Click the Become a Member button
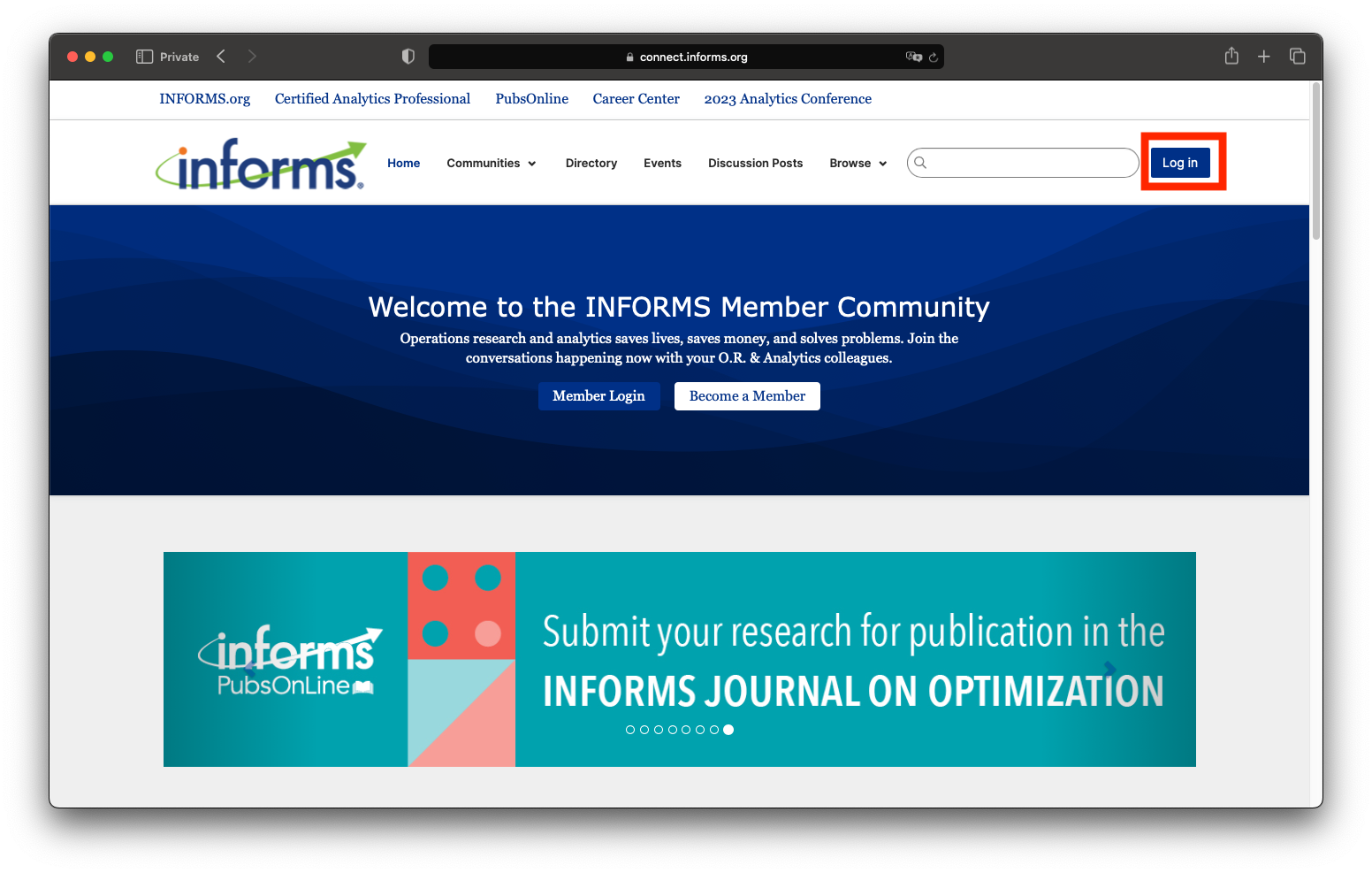This screenshot has height=873, width=1372. click(747, 396)
